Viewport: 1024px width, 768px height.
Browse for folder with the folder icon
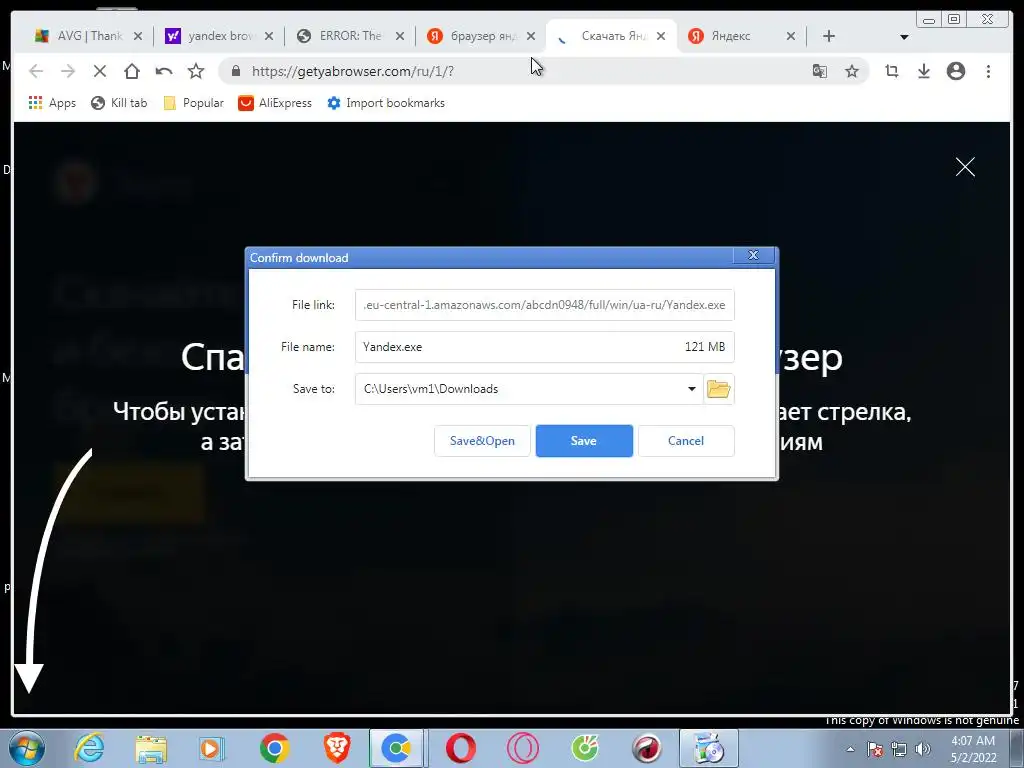point(718,389)
